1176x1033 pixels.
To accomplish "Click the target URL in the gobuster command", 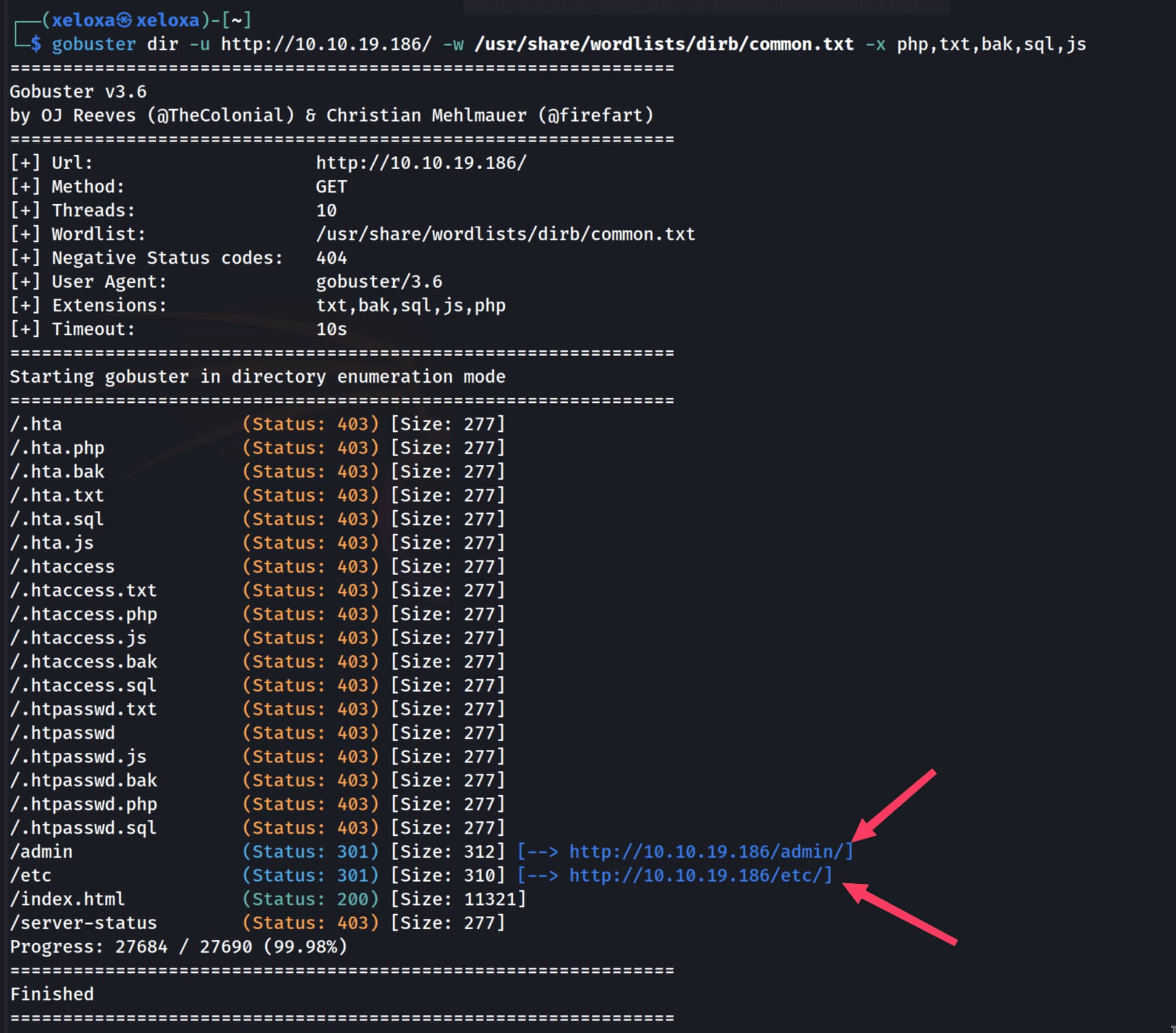I will pos(326,44).
